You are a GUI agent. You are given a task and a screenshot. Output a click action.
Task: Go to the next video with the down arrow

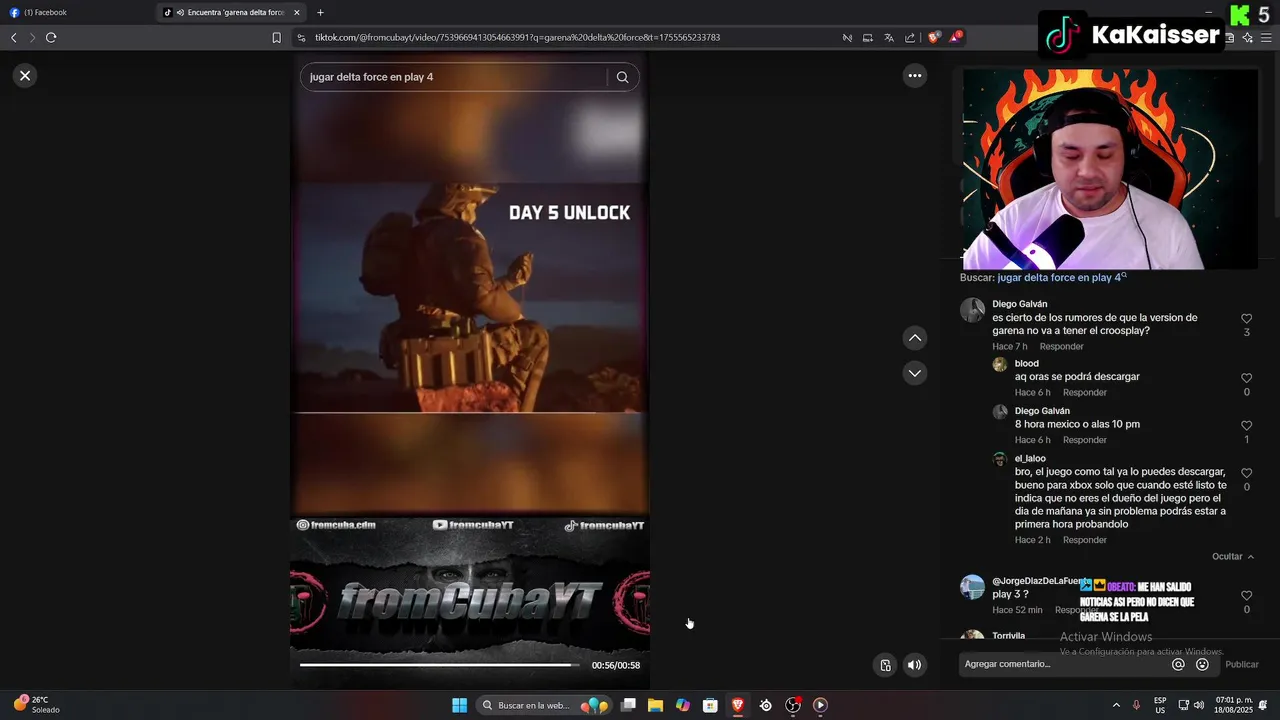[x=914, y=373]
